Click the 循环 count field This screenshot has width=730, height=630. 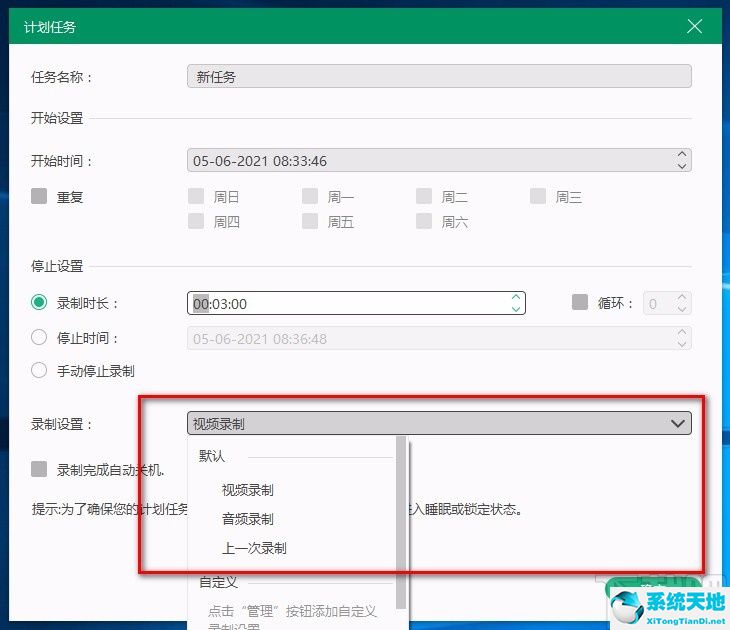click(x=667, y=304)
